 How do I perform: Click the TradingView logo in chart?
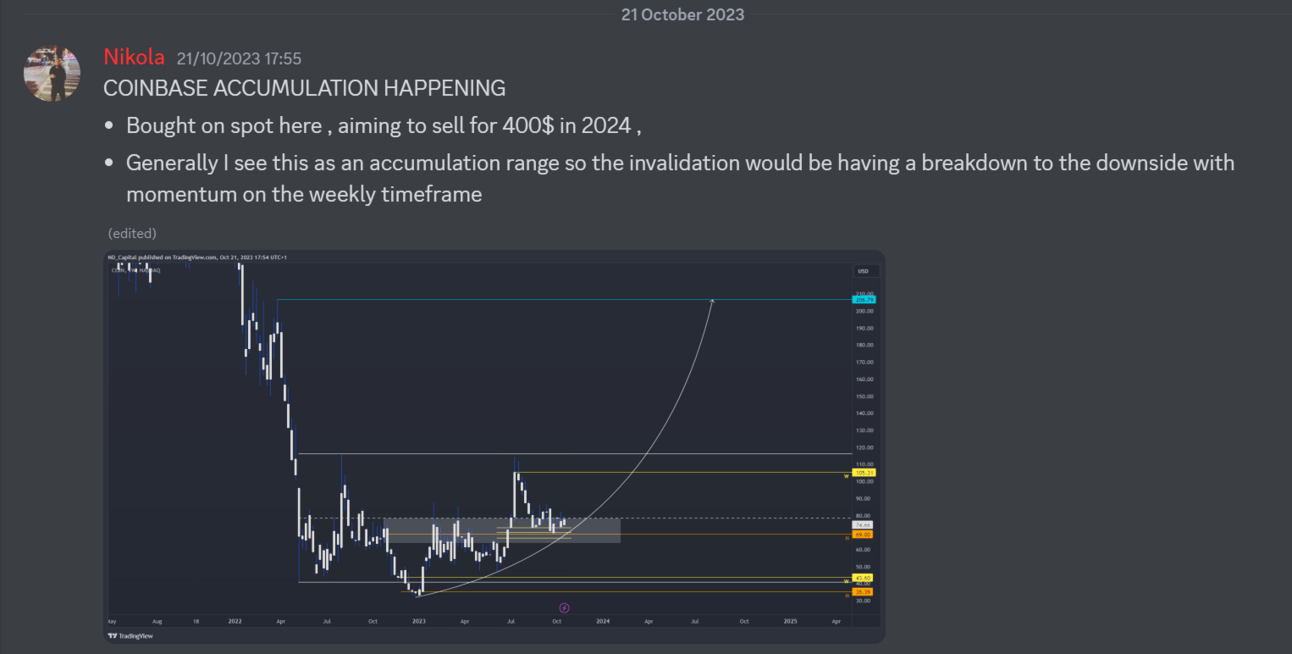tap(131, 636)
